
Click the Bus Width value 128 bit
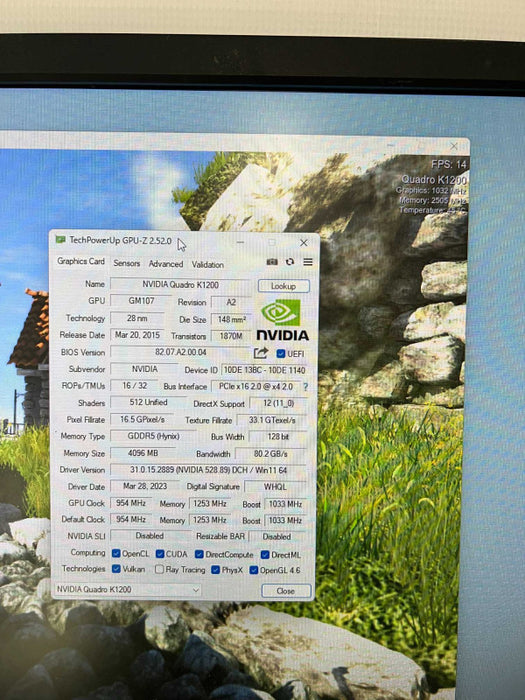tap(278, 437)
